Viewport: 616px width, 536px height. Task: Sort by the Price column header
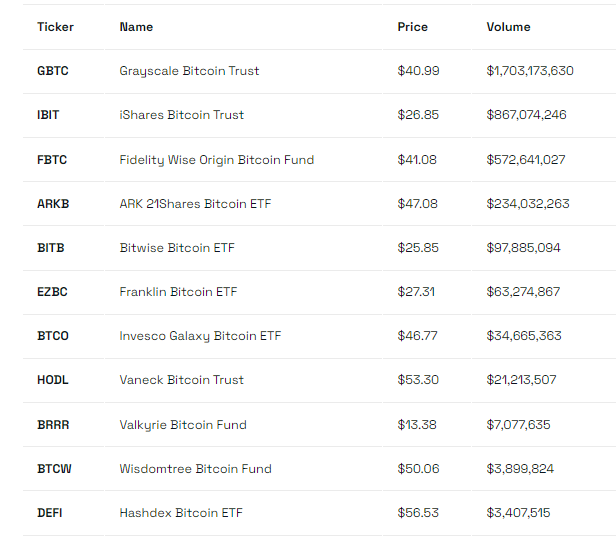pos(412,27)
